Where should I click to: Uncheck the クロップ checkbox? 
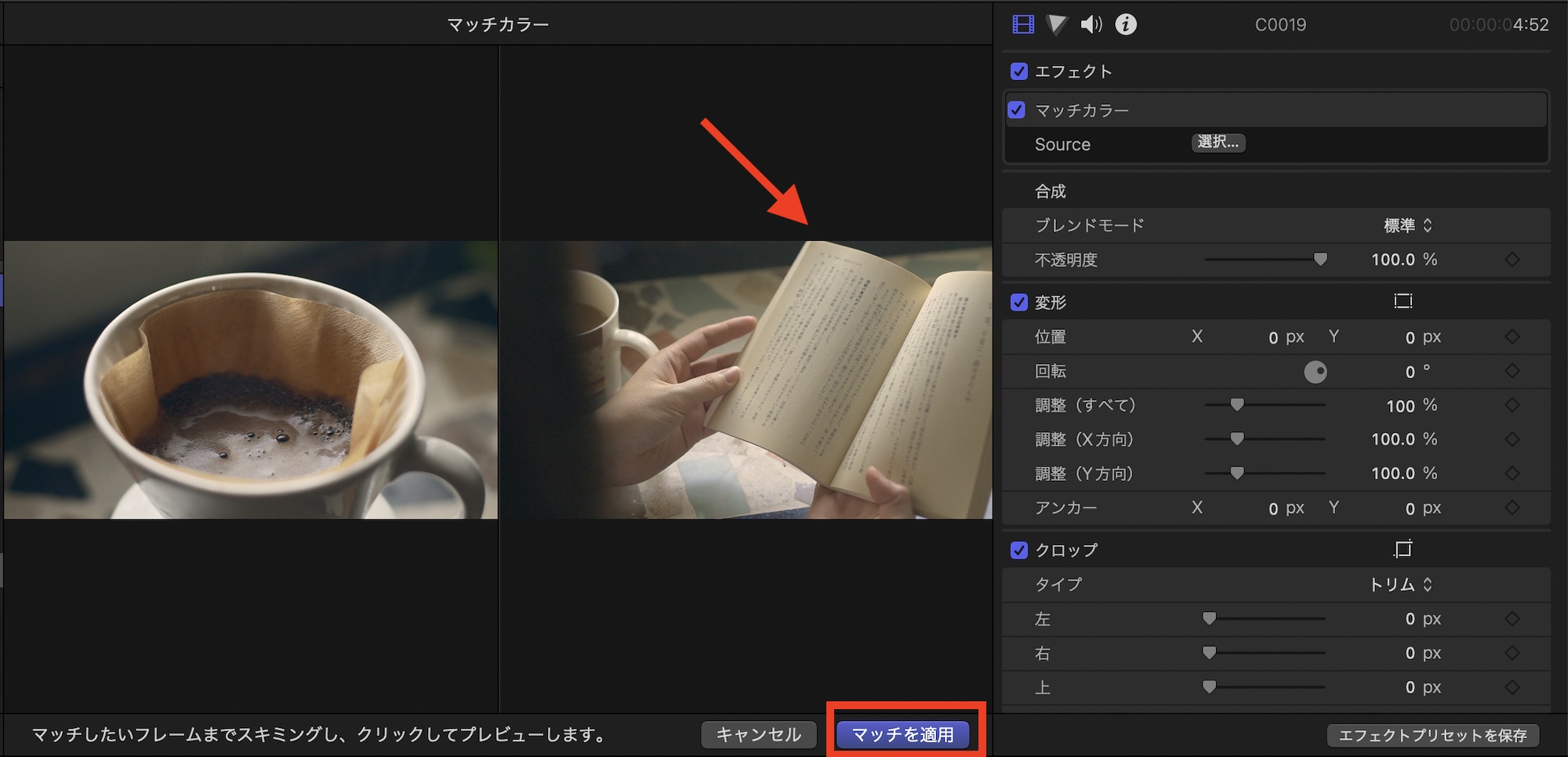pos(1019,550)
